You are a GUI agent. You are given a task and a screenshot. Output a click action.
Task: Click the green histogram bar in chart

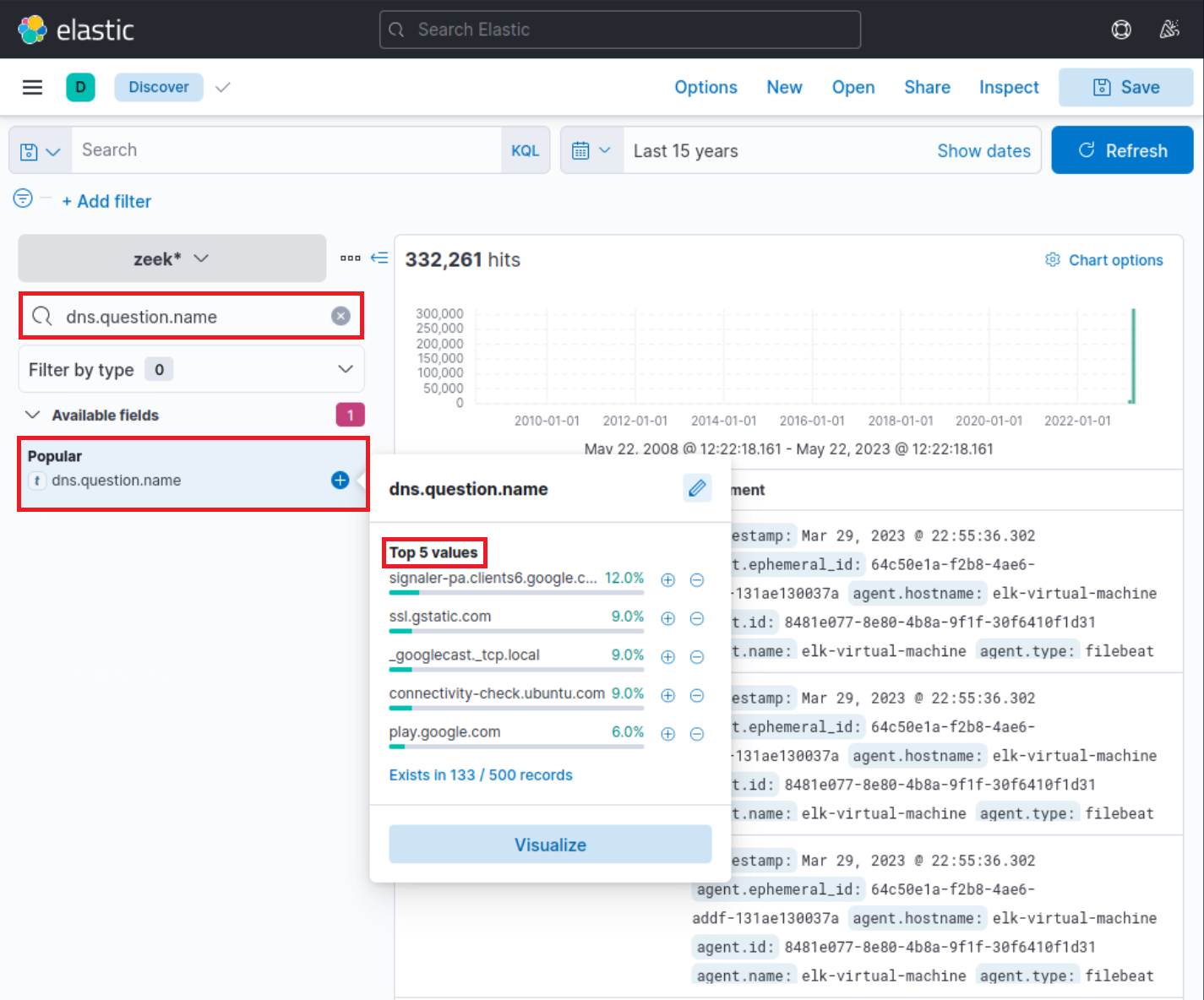point(1132,356)
